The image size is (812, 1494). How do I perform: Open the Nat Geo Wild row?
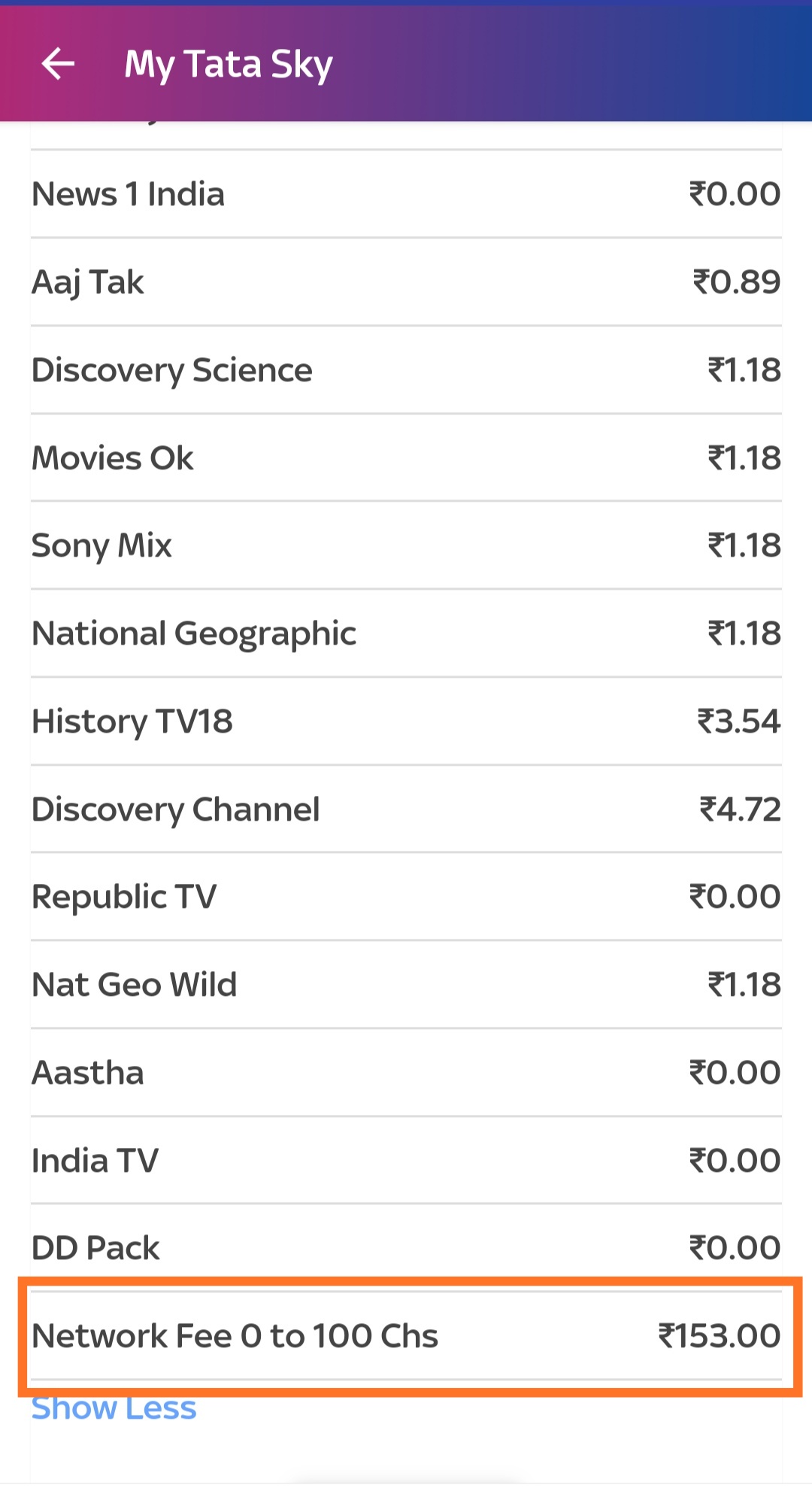(406, 985)
